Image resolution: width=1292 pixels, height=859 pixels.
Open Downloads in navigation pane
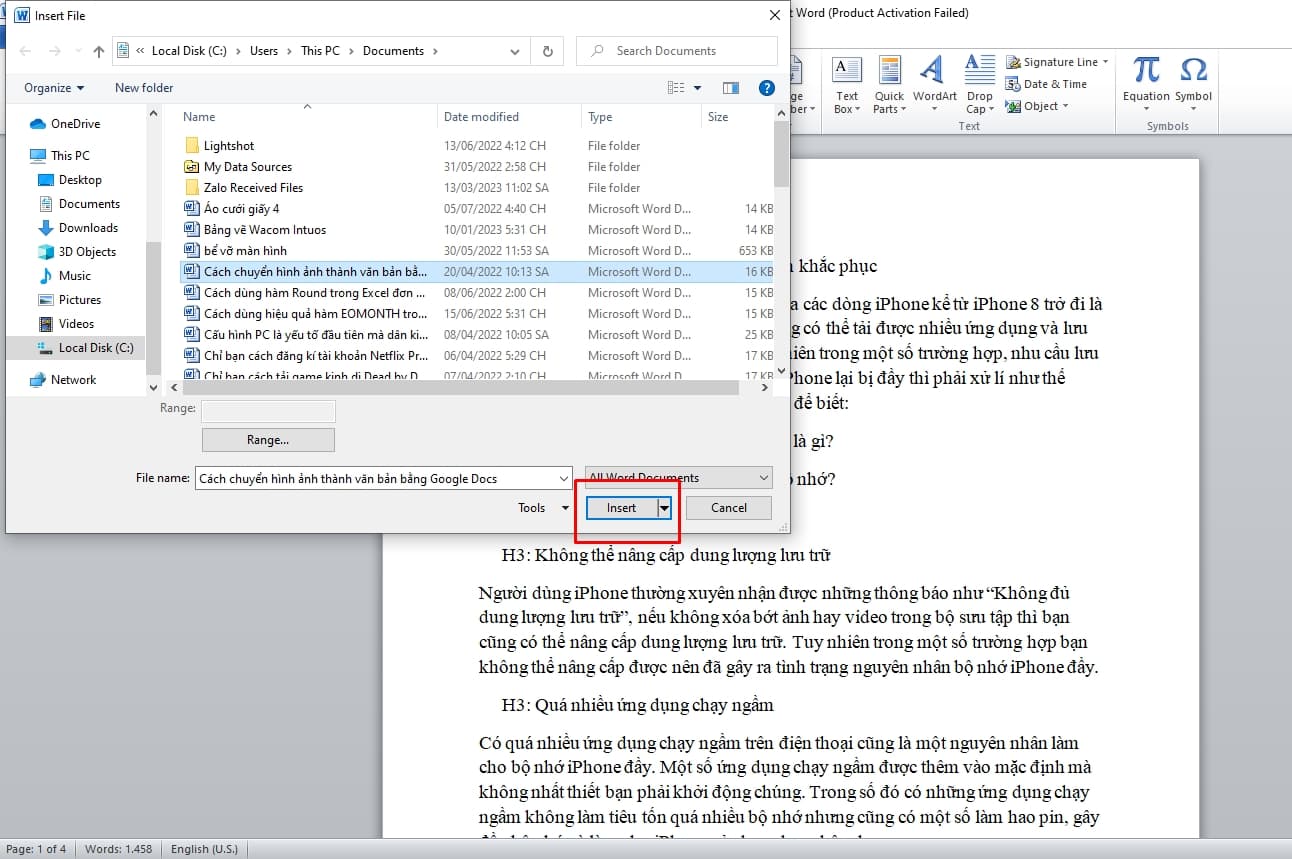(78, 228)
